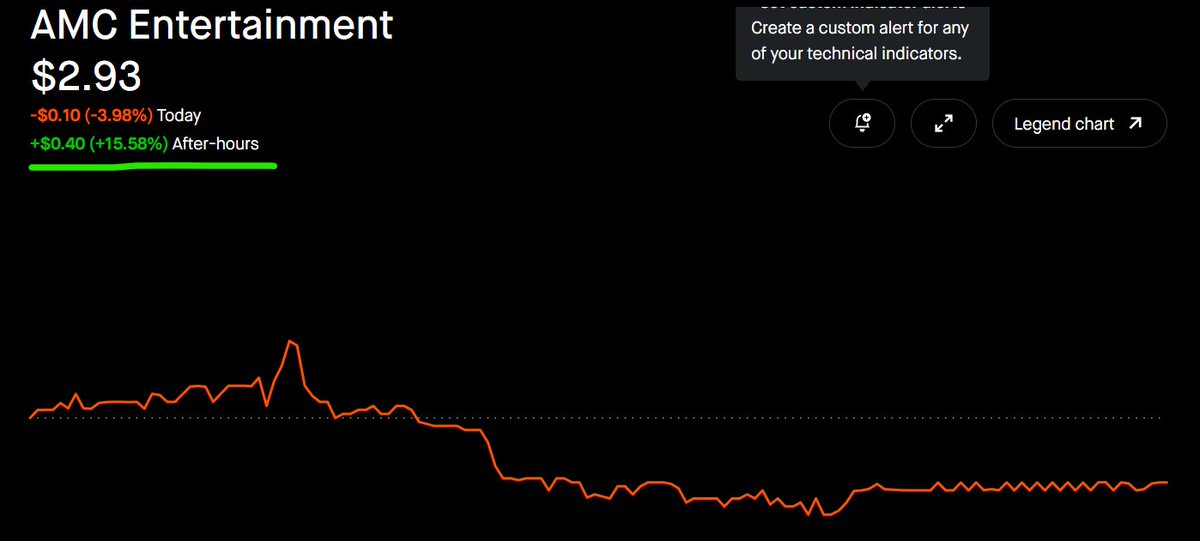Expand chart to fullscreen with arrows icon

(943, 123)
